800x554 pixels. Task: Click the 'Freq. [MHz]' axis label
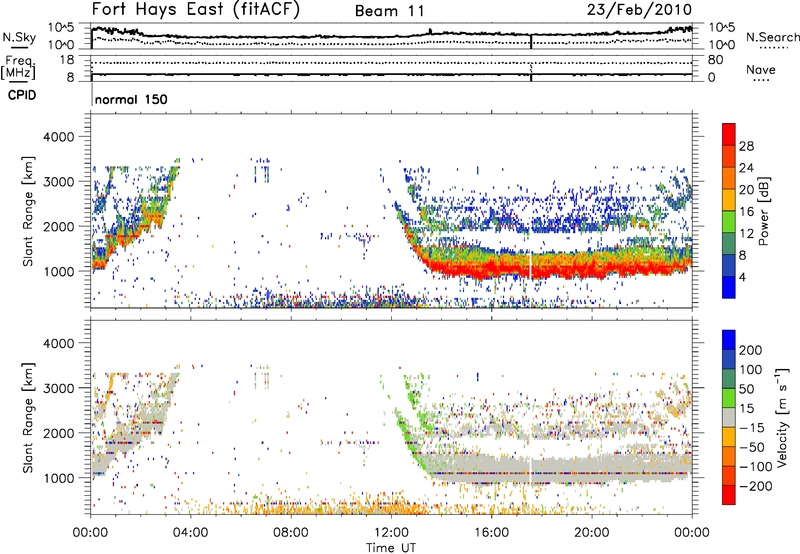18,68
